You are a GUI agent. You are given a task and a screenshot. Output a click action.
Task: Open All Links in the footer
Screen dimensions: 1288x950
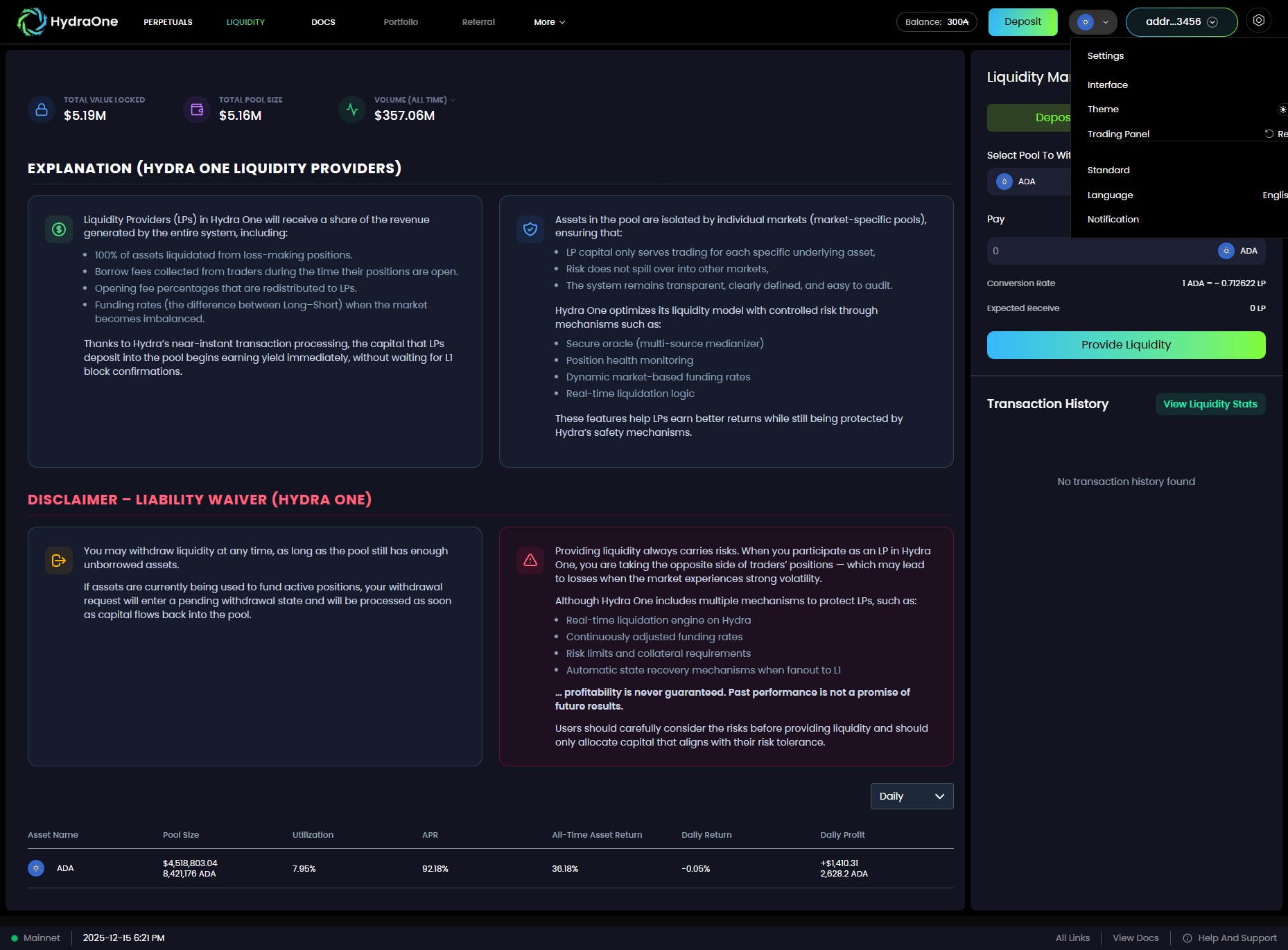coord(1072,938)
